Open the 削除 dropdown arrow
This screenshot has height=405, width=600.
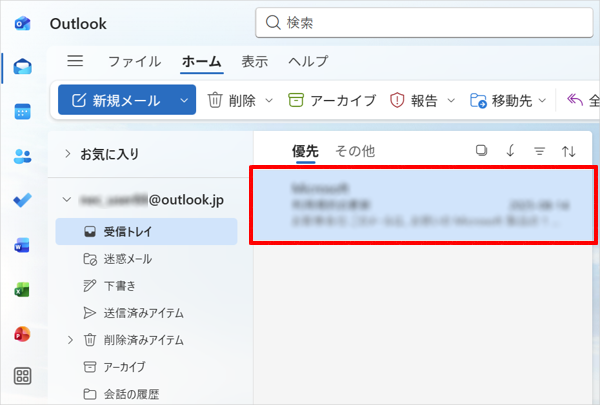tap(269, 101)
